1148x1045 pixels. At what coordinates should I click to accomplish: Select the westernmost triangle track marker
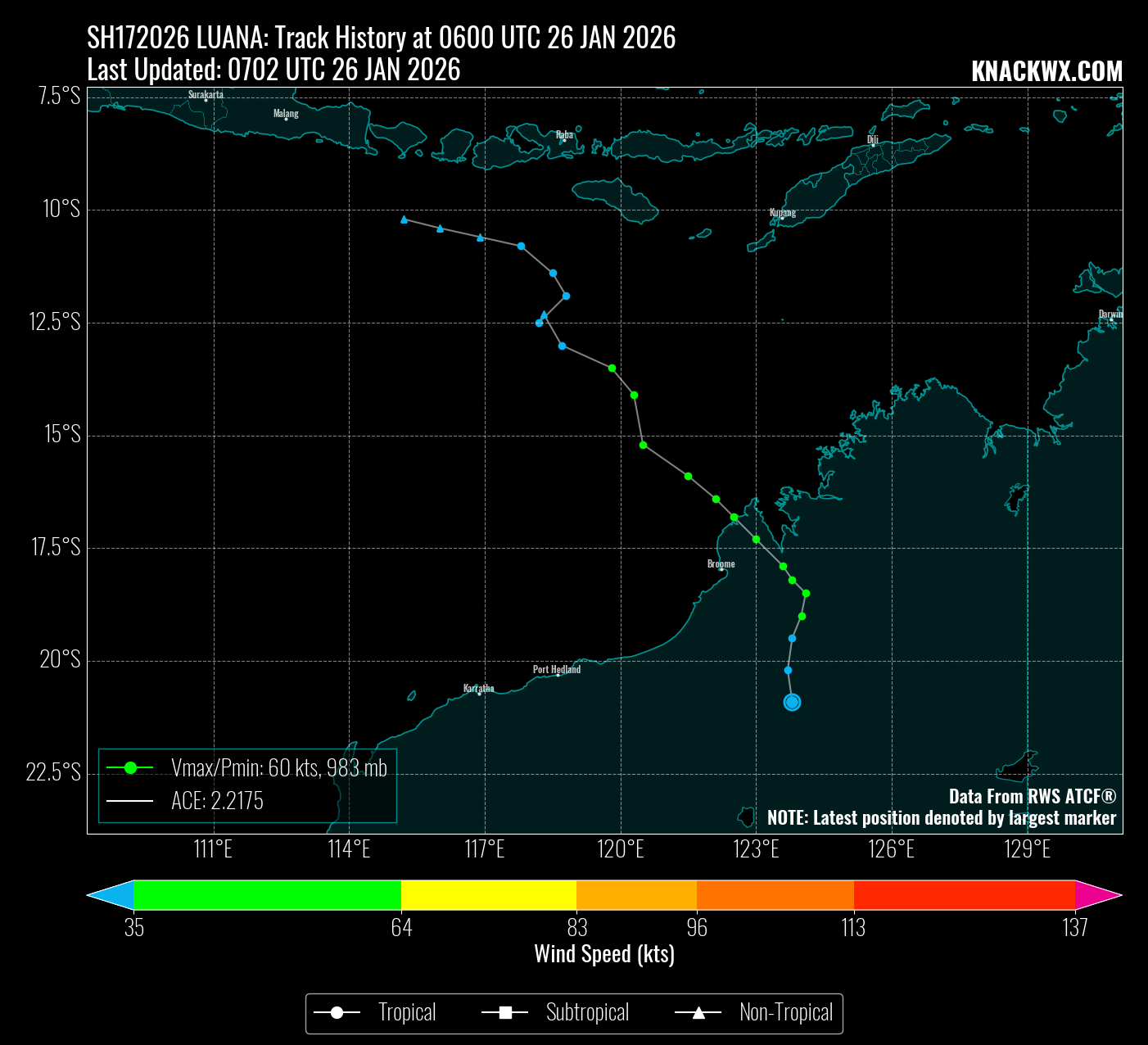pos(404,219)
